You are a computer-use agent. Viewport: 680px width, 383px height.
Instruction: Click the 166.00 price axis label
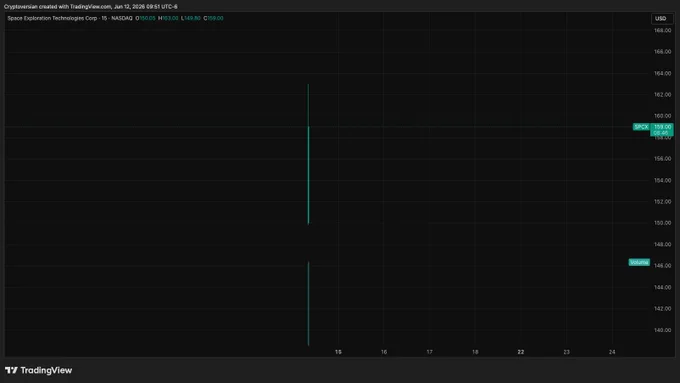click(662, 52)
